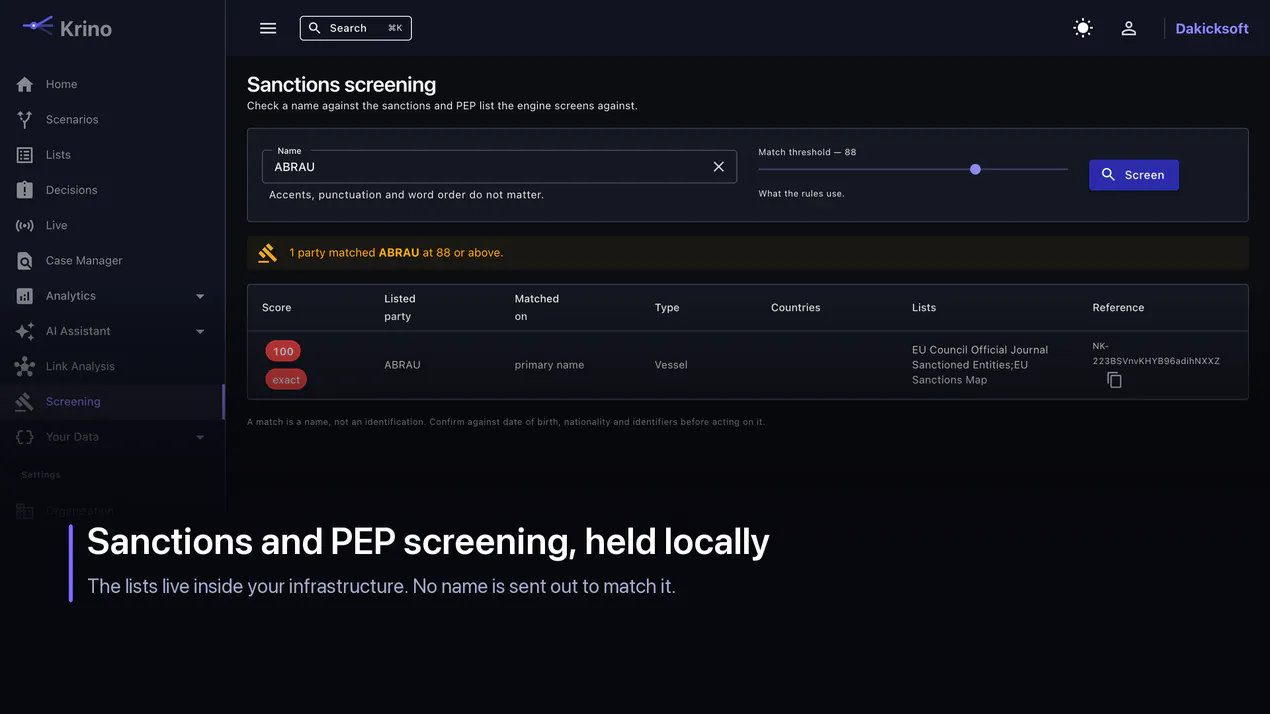Click the 1 party matched ABRAU banner text

point(396,253)
